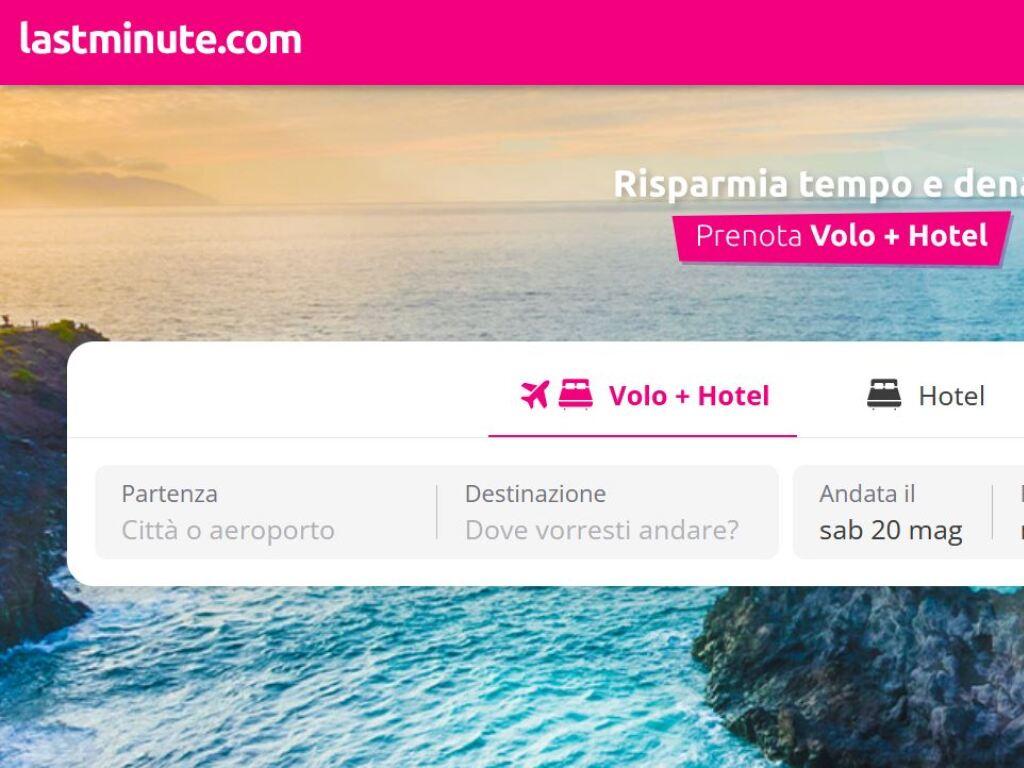Viewport: 1024px width, 768px height.
Task: Click the Risparmia tempo e denaro headline
Action: tap(818, 184)
